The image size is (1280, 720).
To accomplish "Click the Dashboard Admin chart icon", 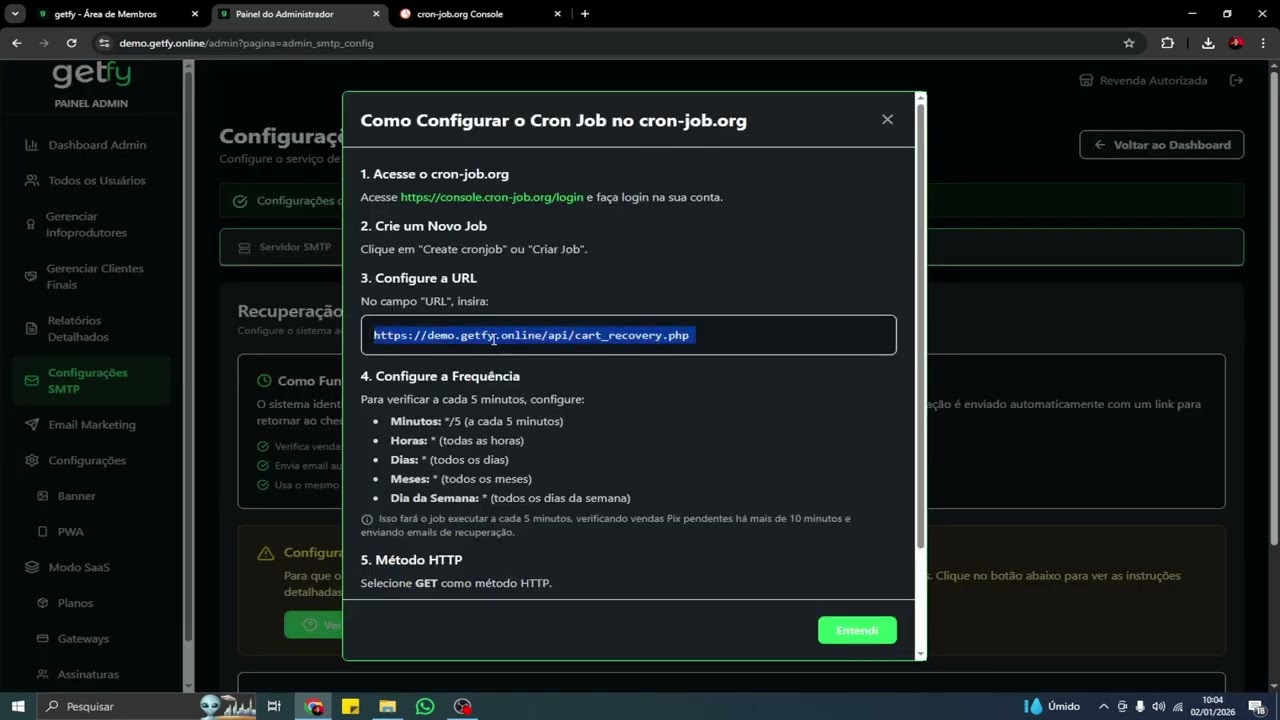I will pos(31,145).
